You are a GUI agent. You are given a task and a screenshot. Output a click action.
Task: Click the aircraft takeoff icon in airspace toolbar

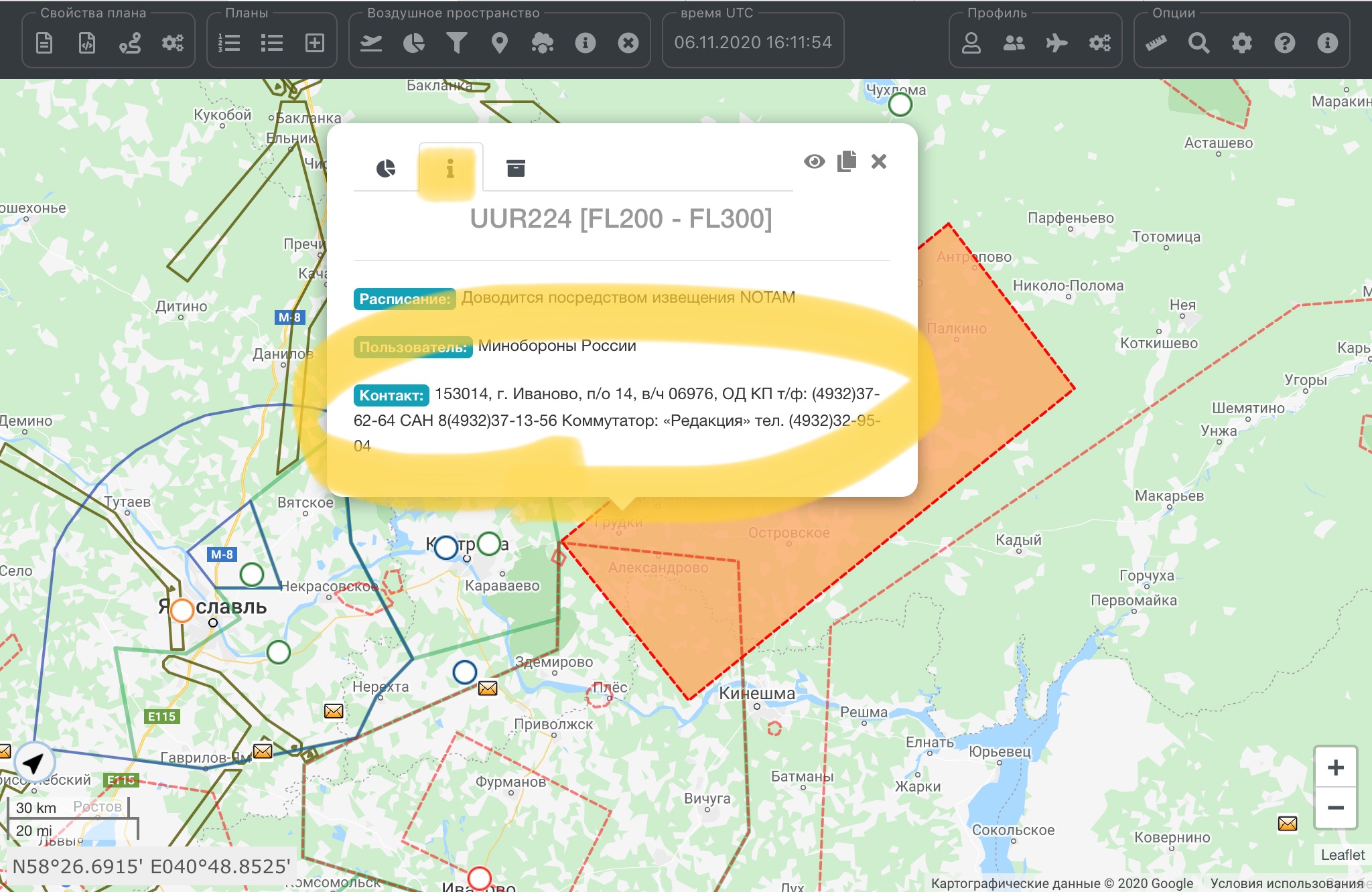(x=371, y=44)
